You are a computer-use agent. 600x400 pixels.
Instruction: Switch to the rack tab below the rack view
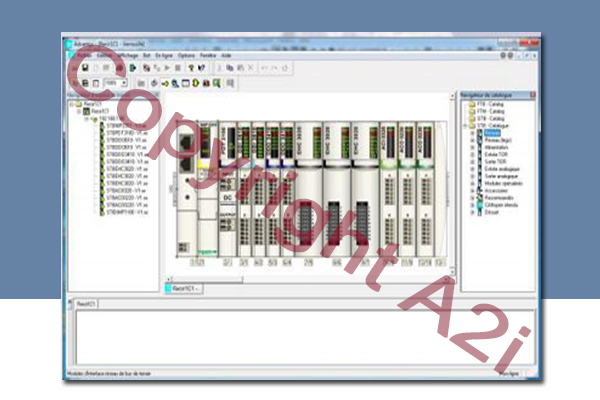point(184,287)
